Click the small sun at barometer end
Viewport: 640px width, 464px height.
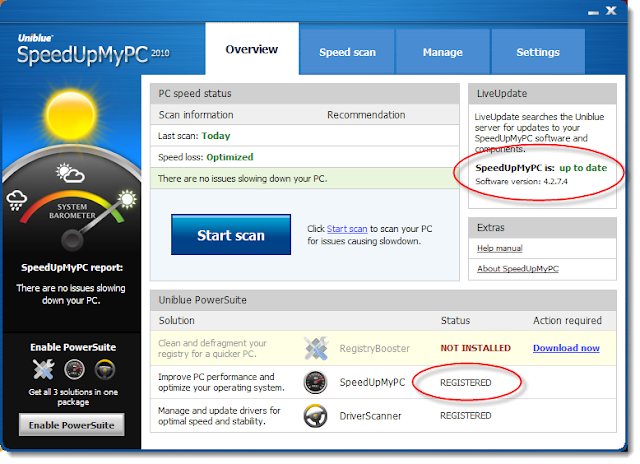pos(127,199)
